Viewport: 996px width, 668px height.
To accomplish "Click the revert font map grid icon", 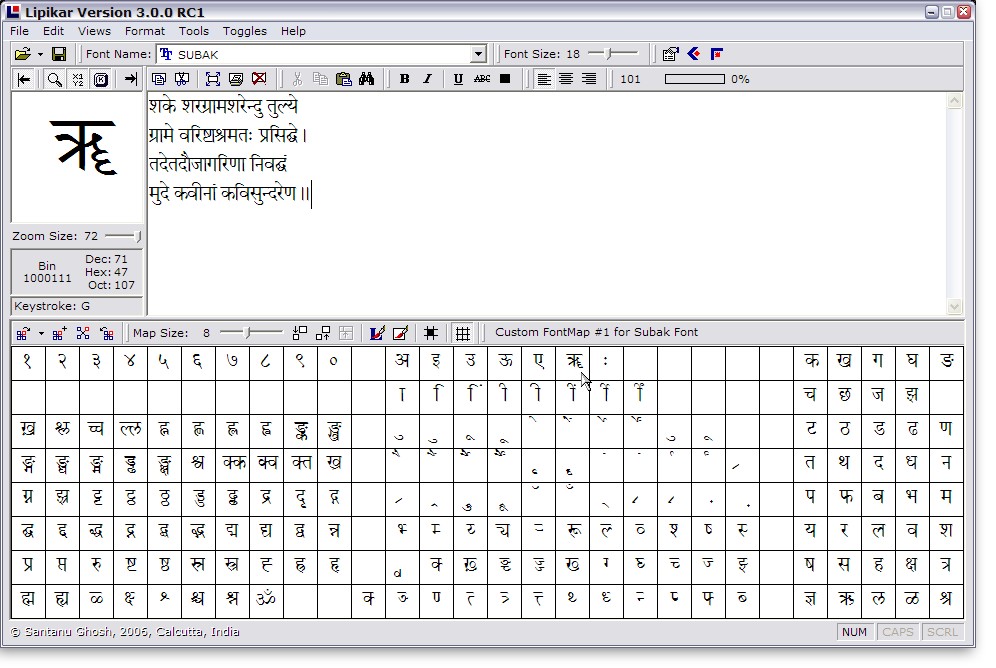I will point(107,333).
